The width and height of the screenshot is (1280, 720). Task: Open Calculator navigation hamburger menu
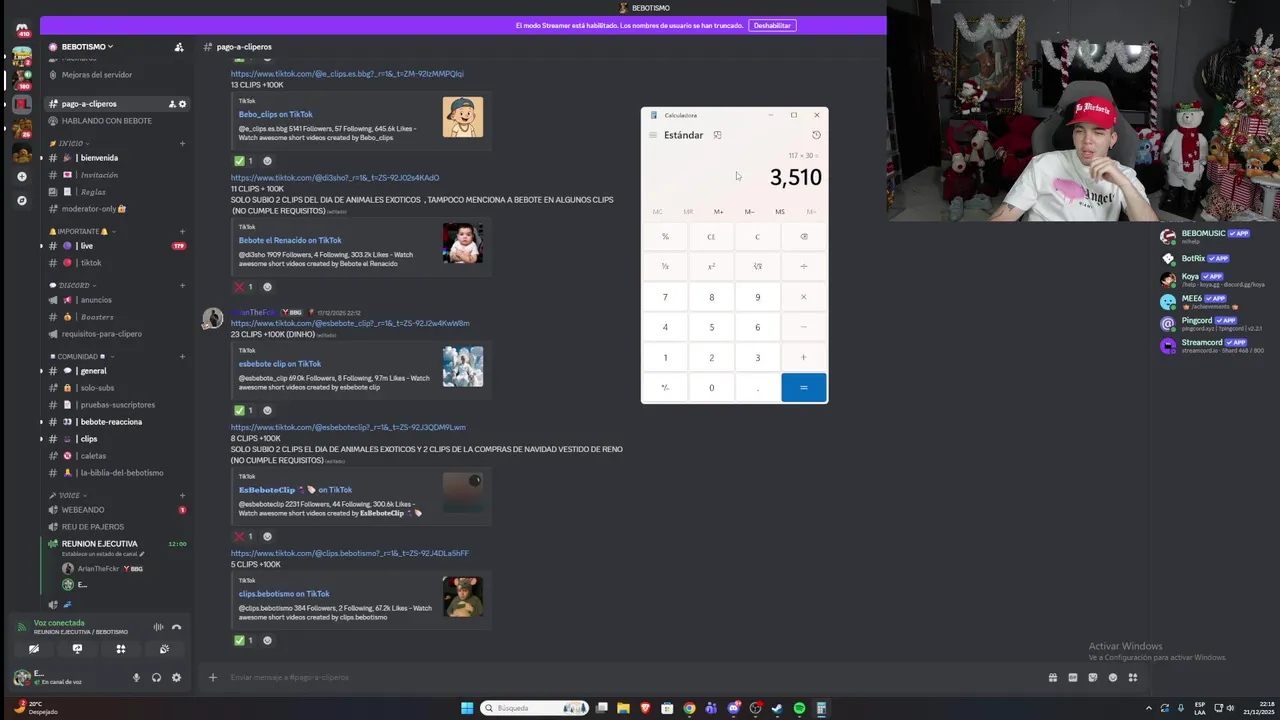point(652,135)
